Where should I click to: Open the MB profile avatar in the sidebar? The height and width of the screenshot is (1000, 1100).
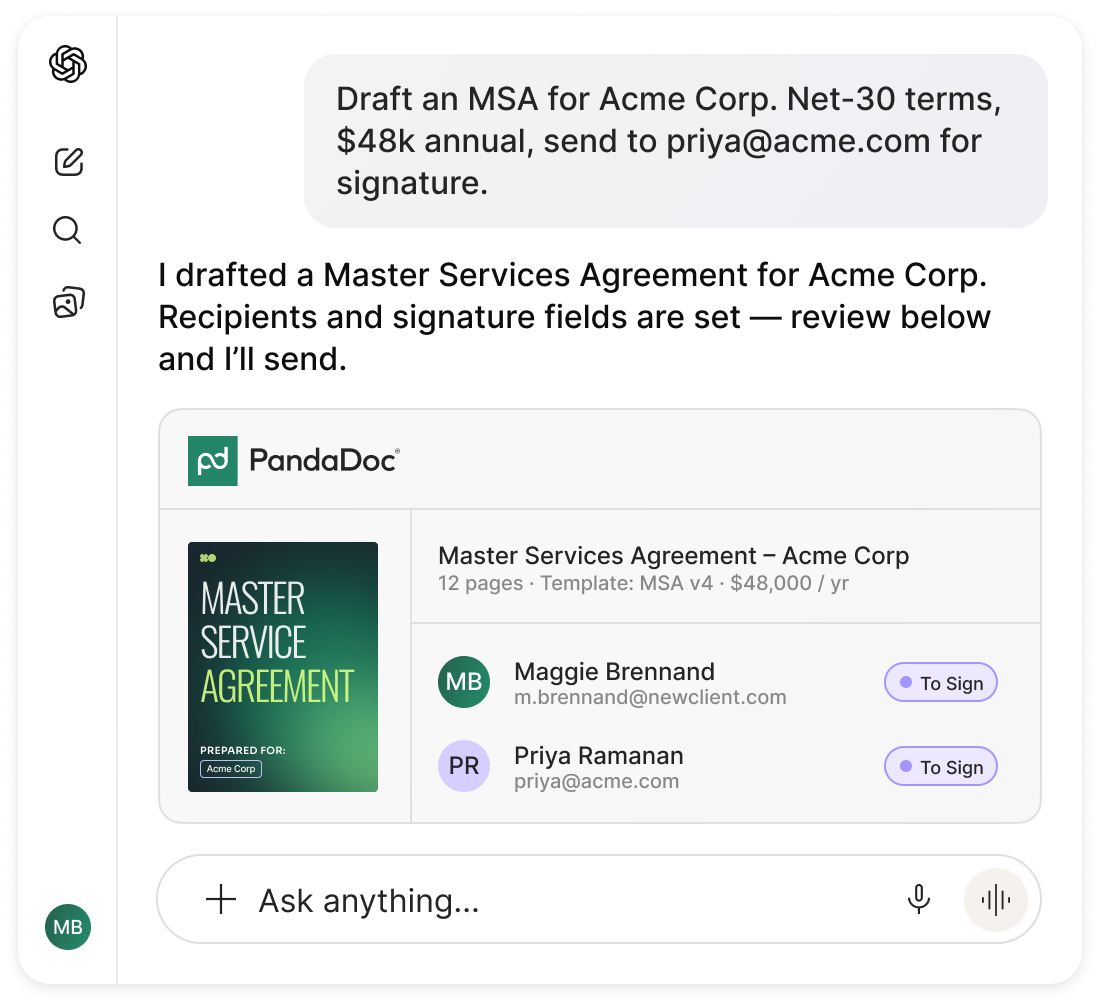68,927
